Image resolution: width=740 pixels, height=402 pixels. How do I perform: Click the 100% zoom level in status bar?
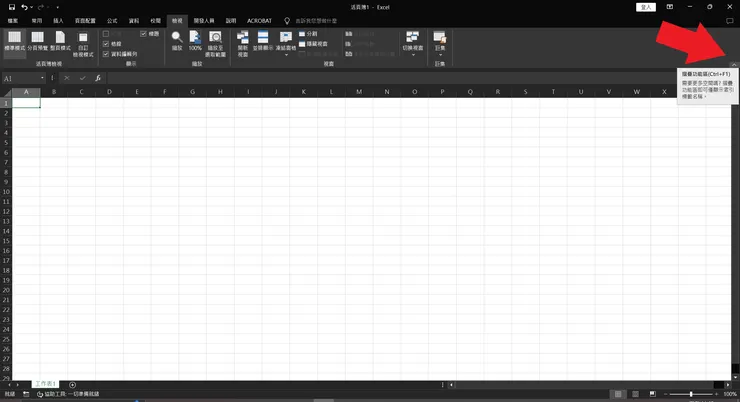point(730,394)
